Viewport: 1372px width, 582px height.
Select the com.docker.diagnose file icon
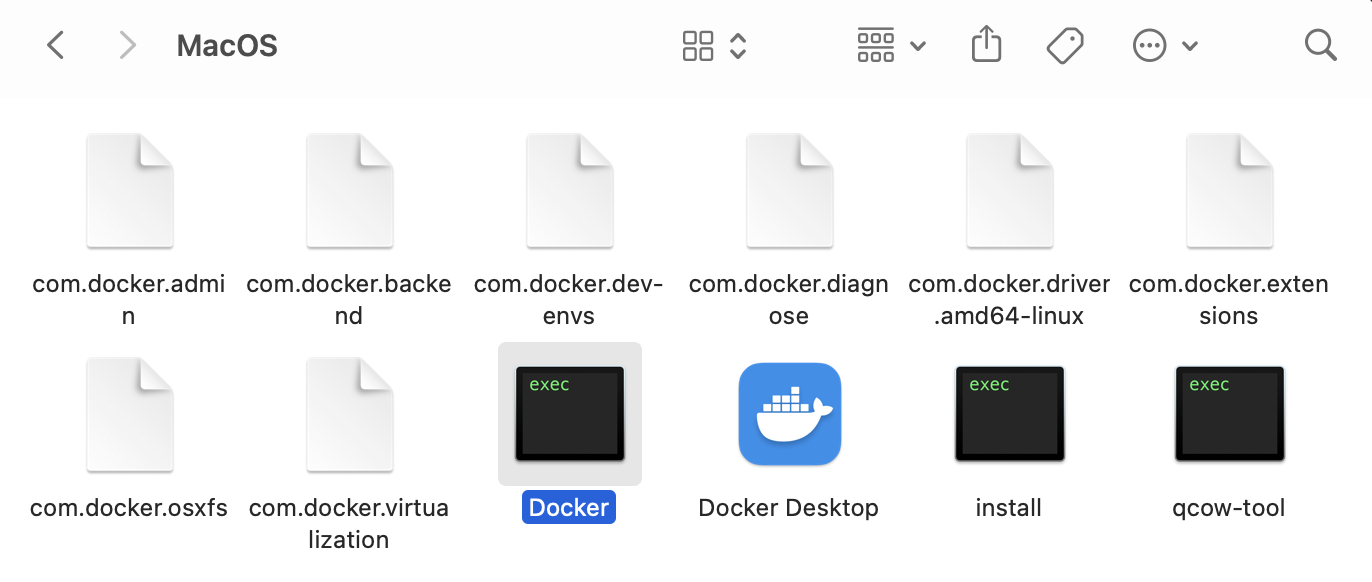pyautogui.click(x=789, y=191)
